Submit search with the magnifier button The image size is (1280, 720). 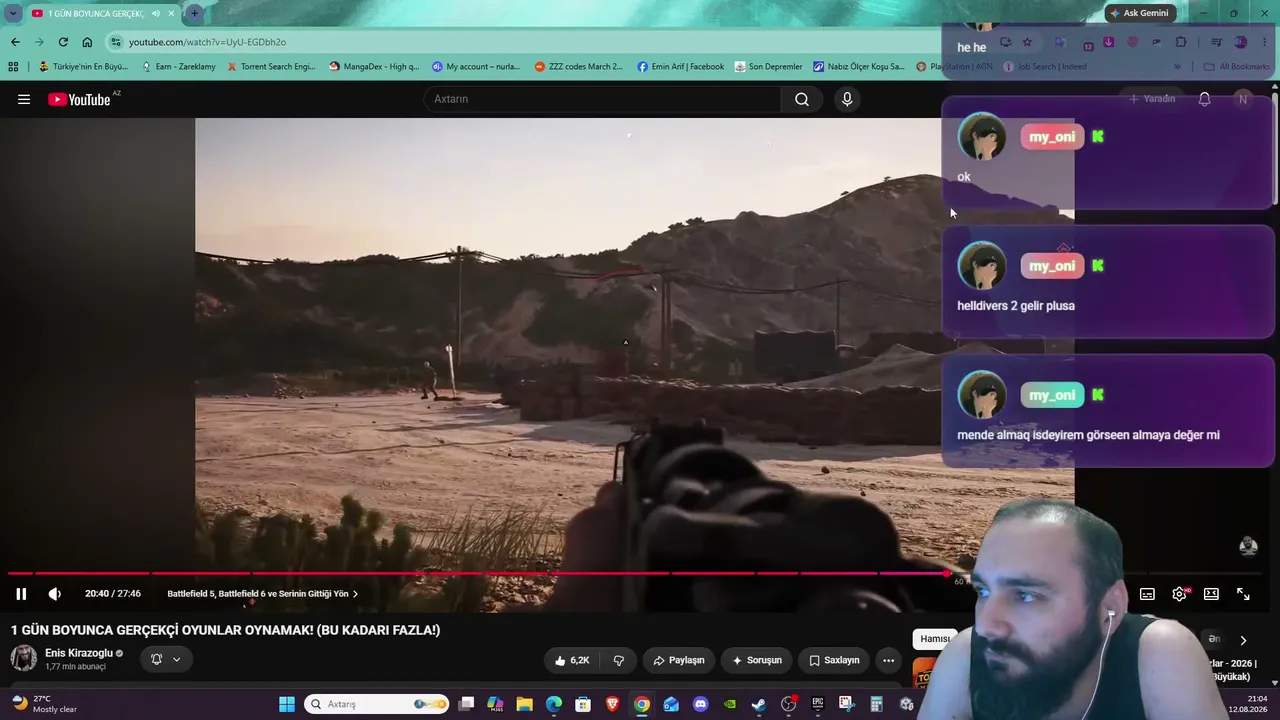802,99
